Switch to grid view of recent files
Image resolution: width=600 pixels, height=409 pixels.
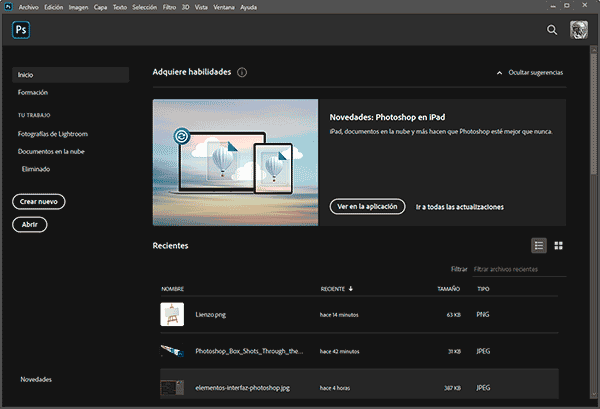[559, 246]
